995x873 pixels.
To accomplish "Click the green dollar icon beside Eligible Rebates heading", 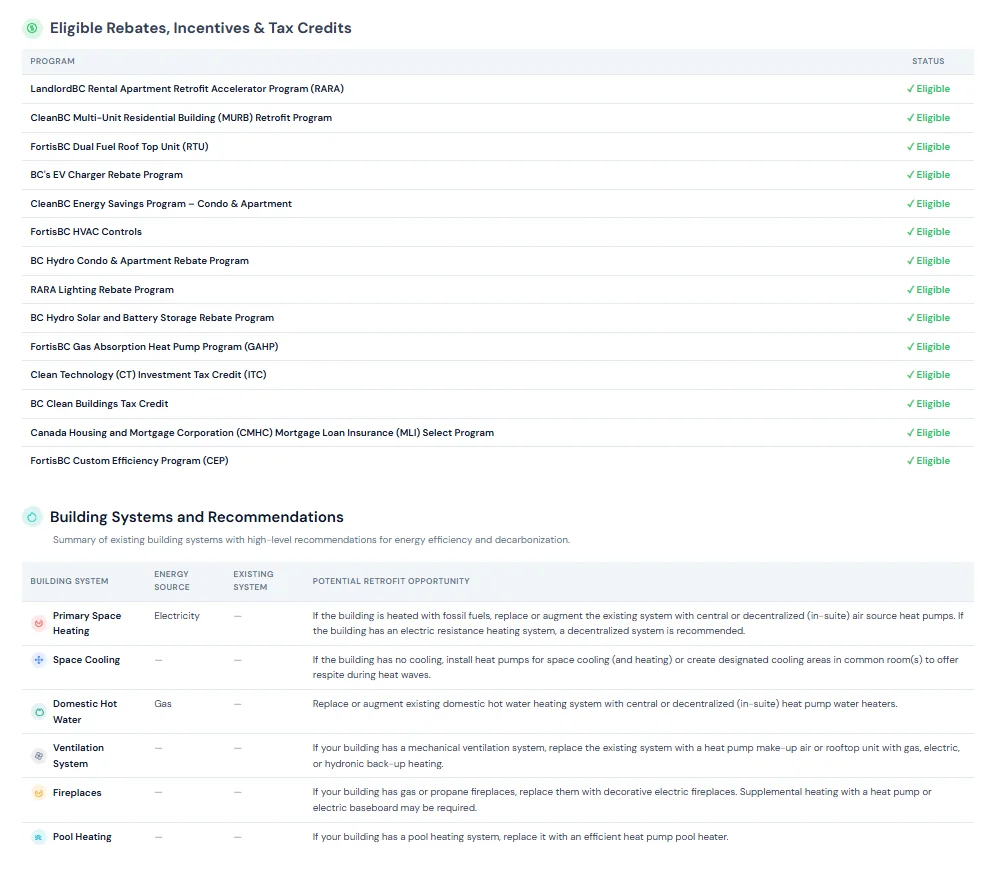I will point(32,28).
